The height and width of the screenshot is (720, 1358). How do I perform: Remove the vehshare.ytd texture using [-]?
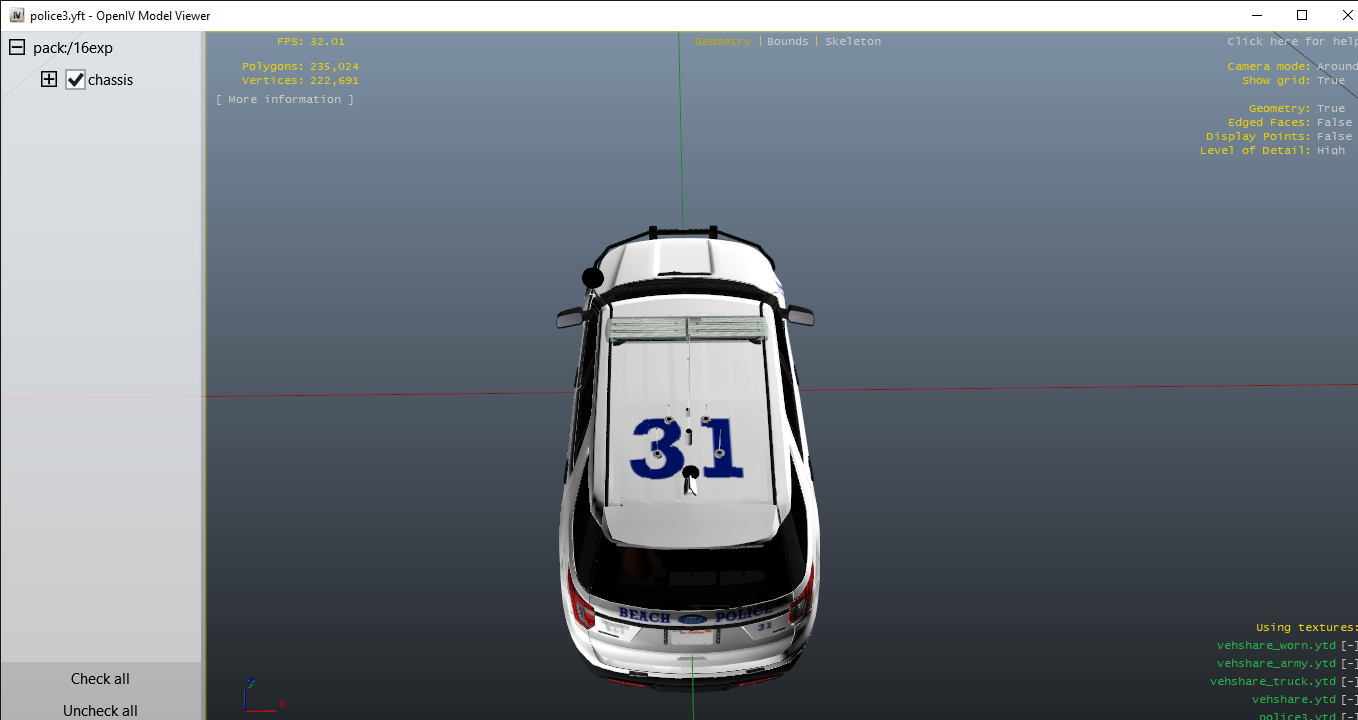tap(1349, 700)
